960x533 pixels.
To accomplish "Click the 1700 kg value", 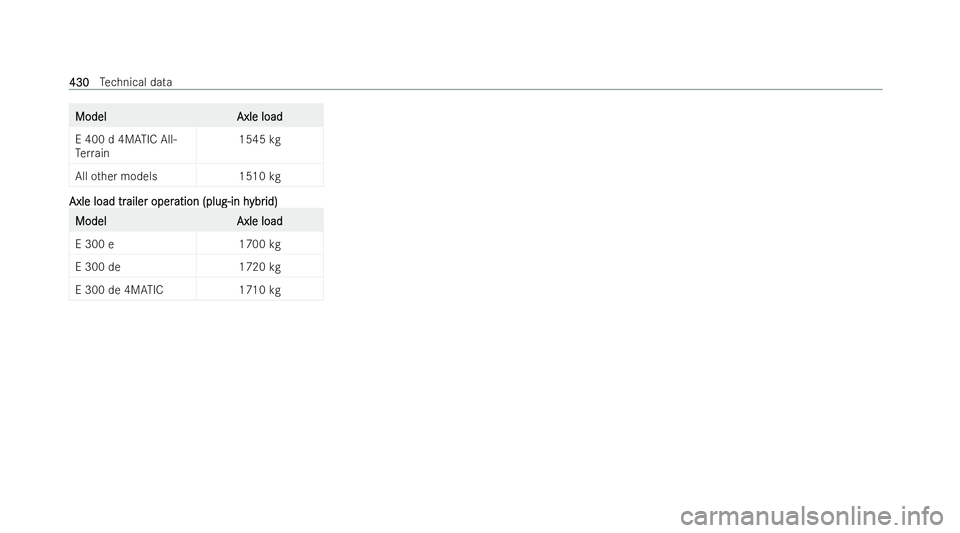I will (x=260, y=244).
